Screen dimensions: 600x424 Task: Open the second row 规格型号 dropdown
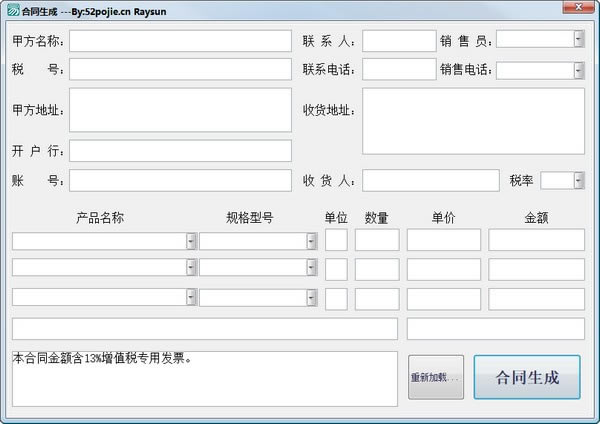(x=311, y=269)
